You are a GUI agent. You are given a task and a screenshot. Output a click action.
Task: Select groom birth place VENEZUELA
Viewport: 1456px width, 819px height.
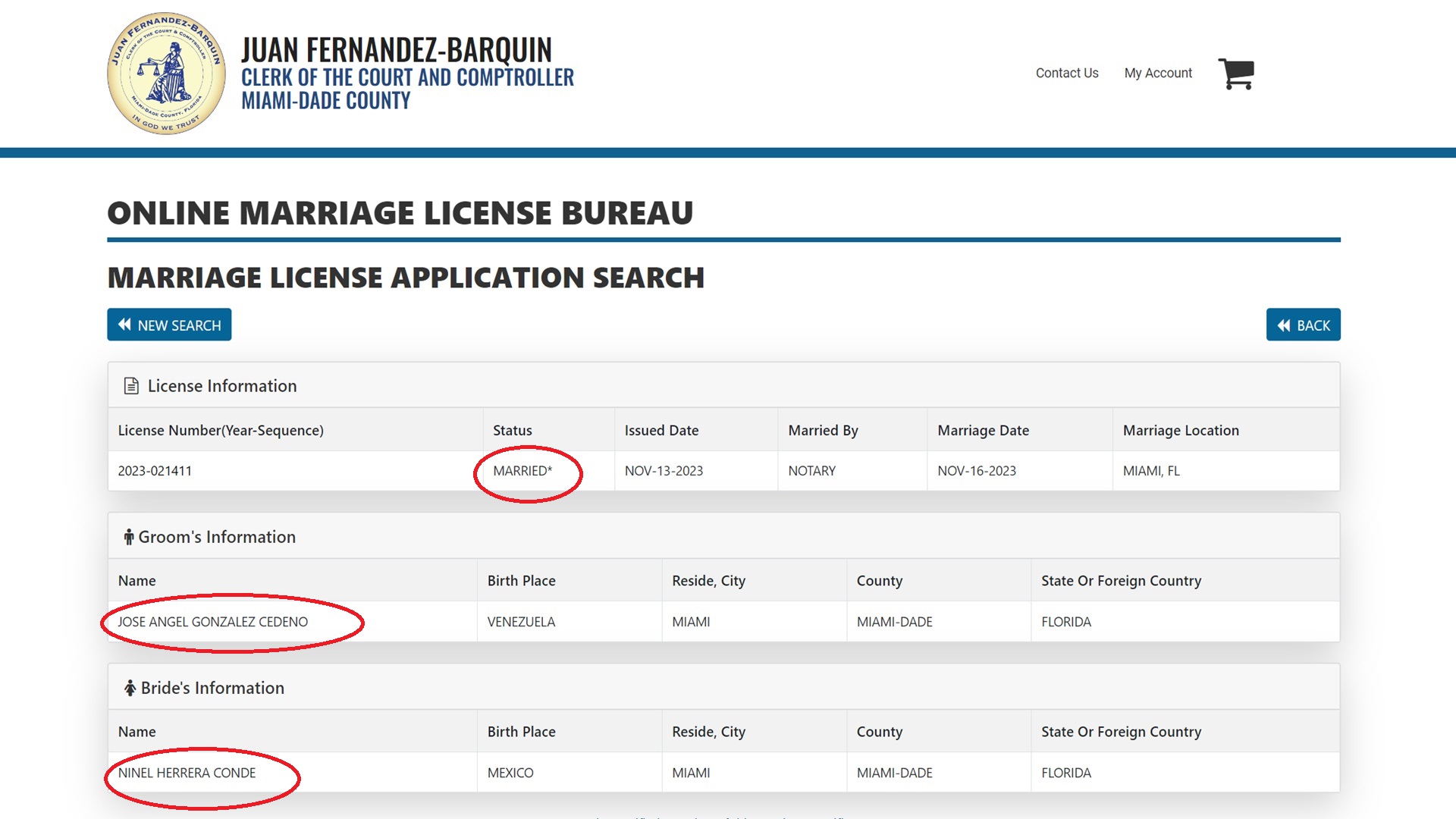(x=521, y=622)
